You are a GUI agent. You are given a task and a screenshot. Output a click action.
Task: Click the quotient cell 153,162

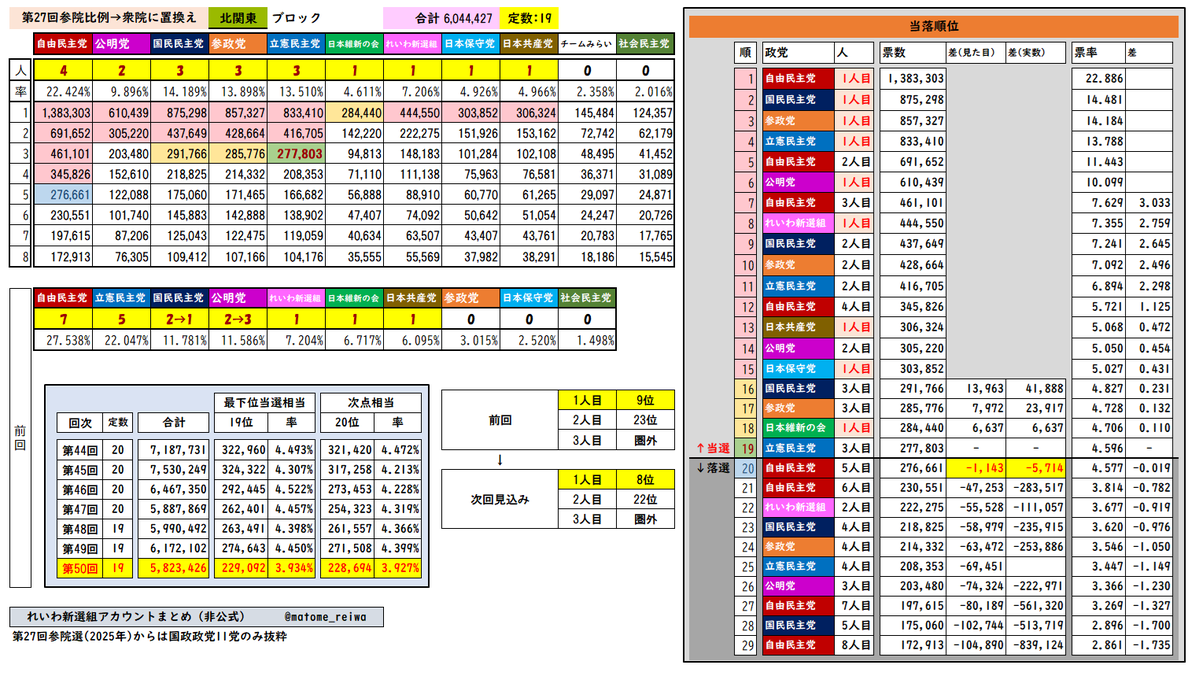(528, 133)
